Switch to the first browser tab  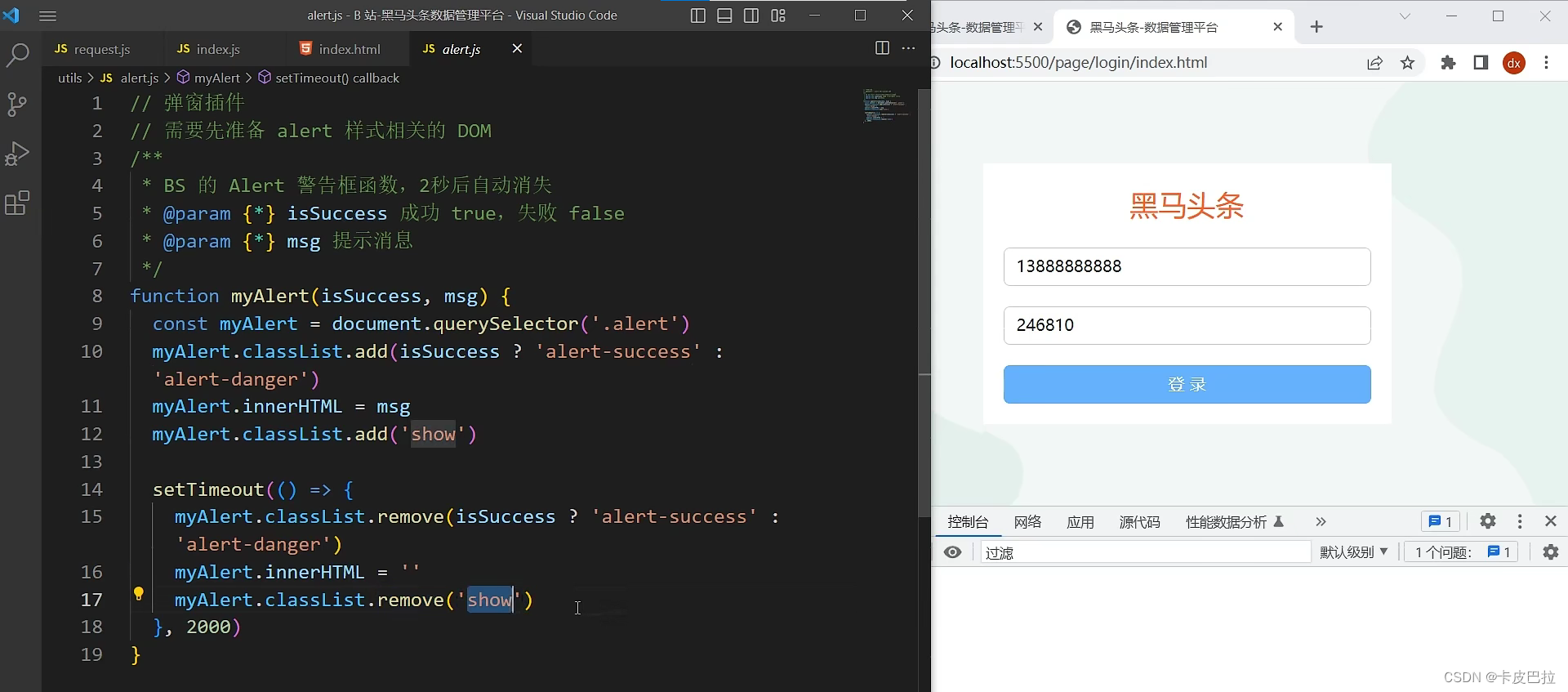(x=979, y=27)
